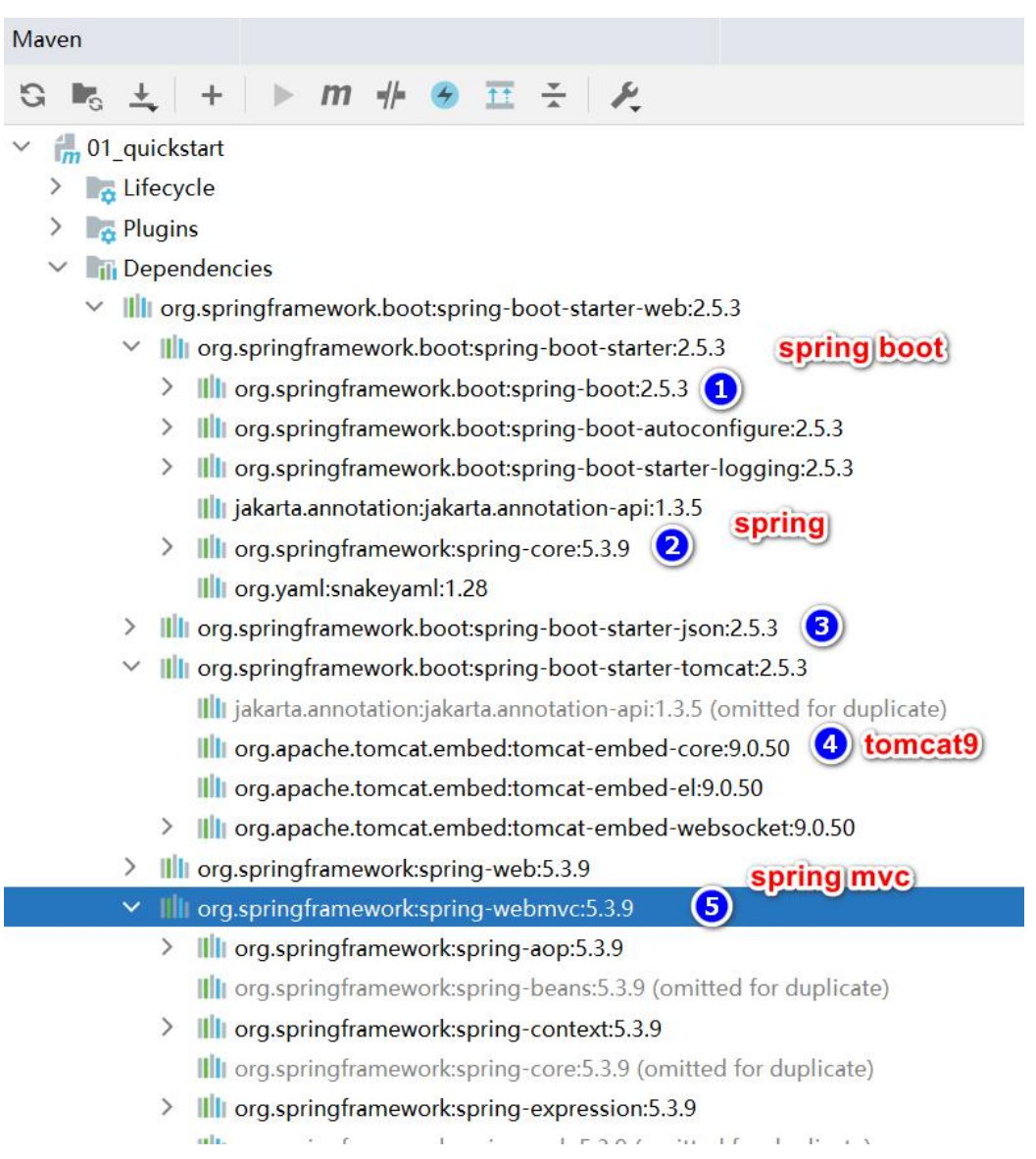
Task: Collapse selected spring-webmvc:5.3.9 node
Action: [131, 907]
